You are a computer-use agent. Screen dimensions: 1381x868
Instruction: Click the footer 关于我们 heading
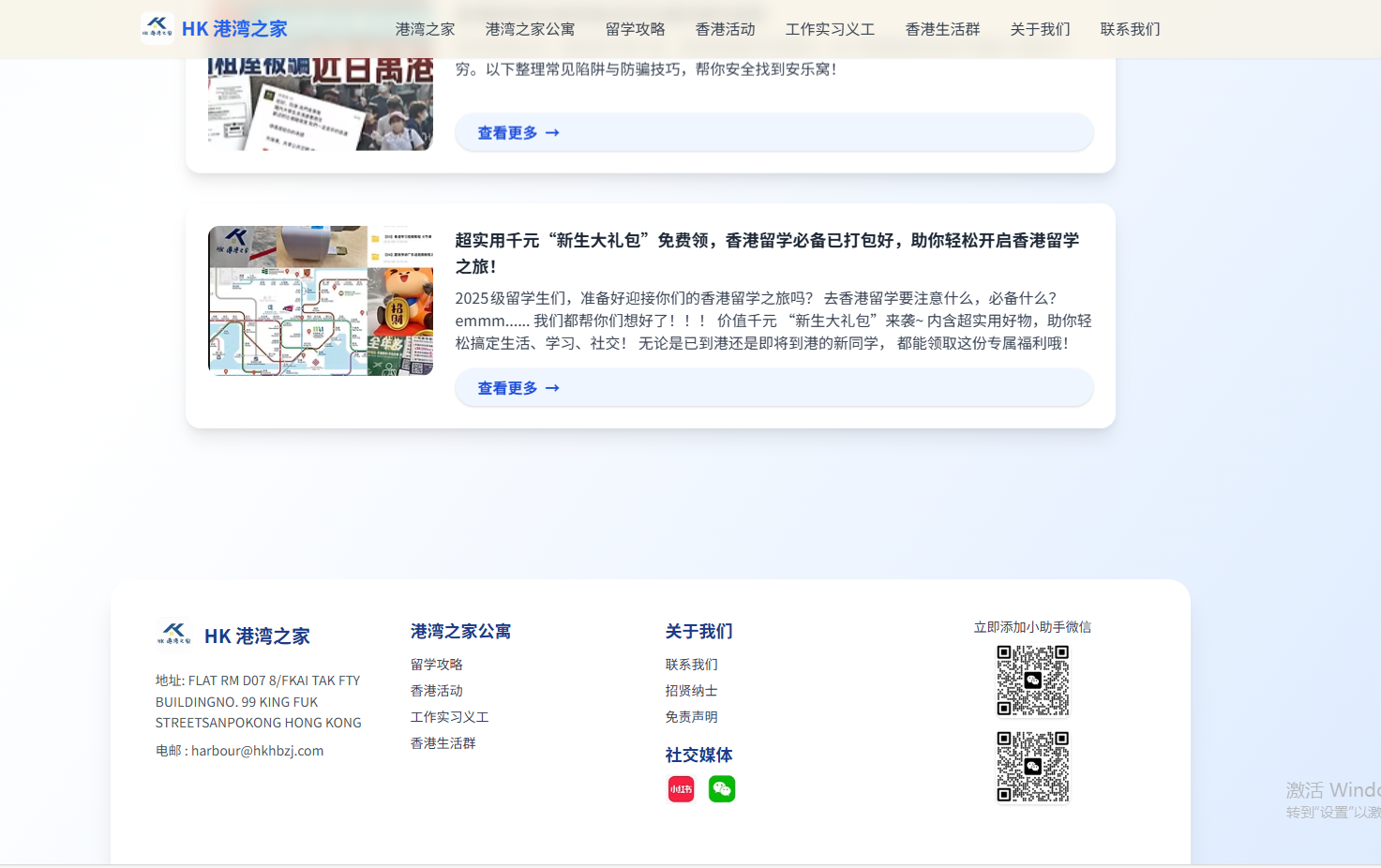[x=699, y=631]
